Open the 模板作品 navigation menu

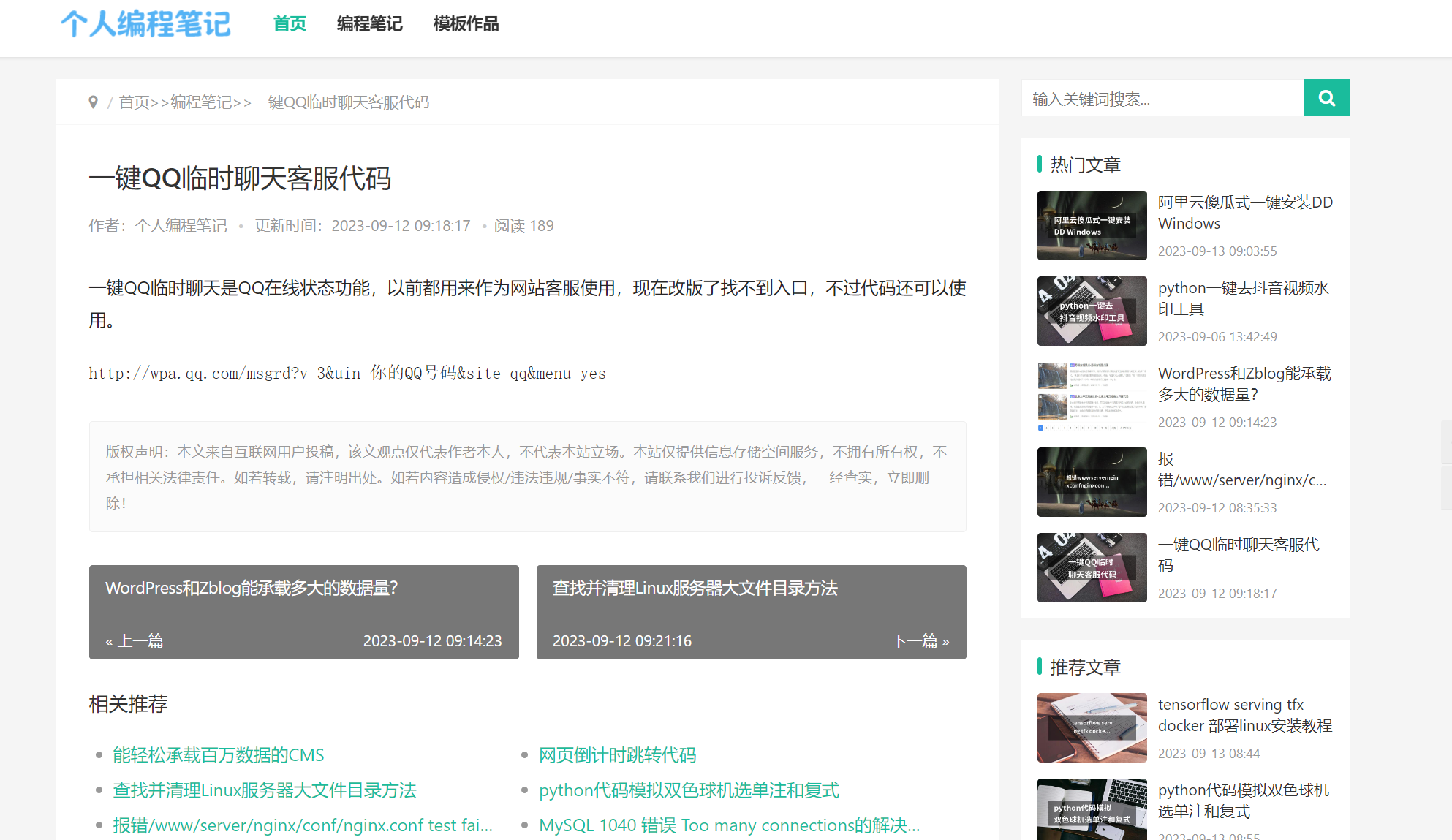466,24
